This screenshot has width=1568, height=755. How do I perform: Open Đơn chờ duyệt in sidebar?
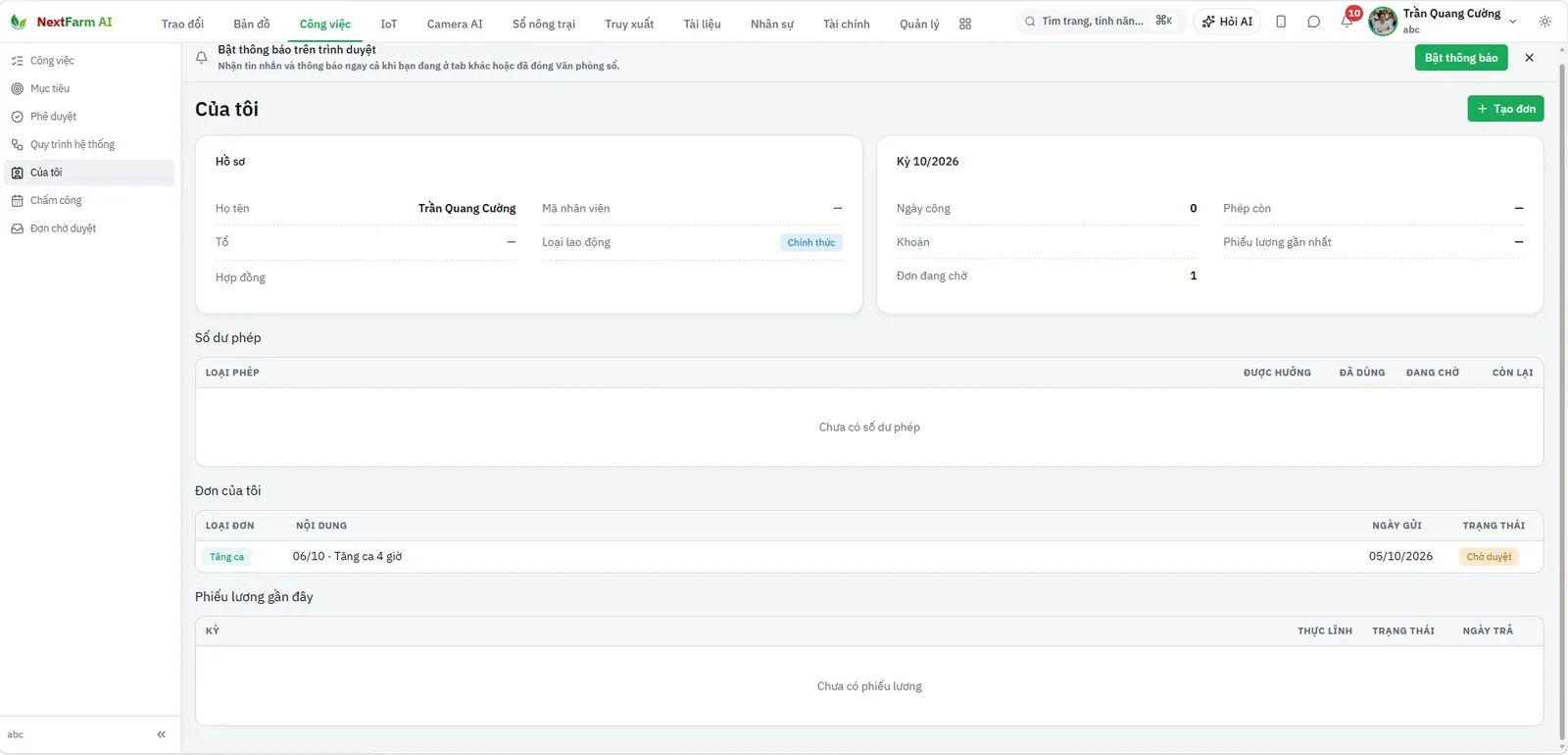(x=89, y=228)
